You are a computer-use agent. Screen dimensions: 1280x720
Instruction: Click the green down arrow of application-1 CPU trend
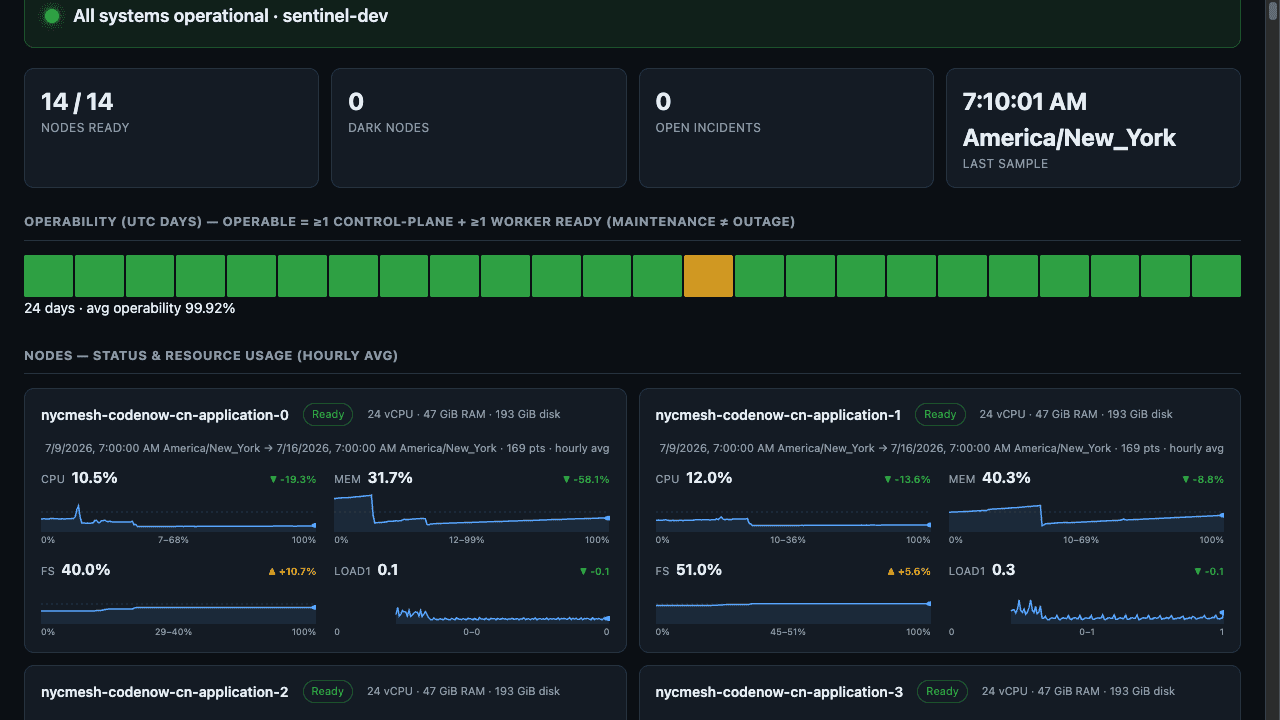click(887, 480)
